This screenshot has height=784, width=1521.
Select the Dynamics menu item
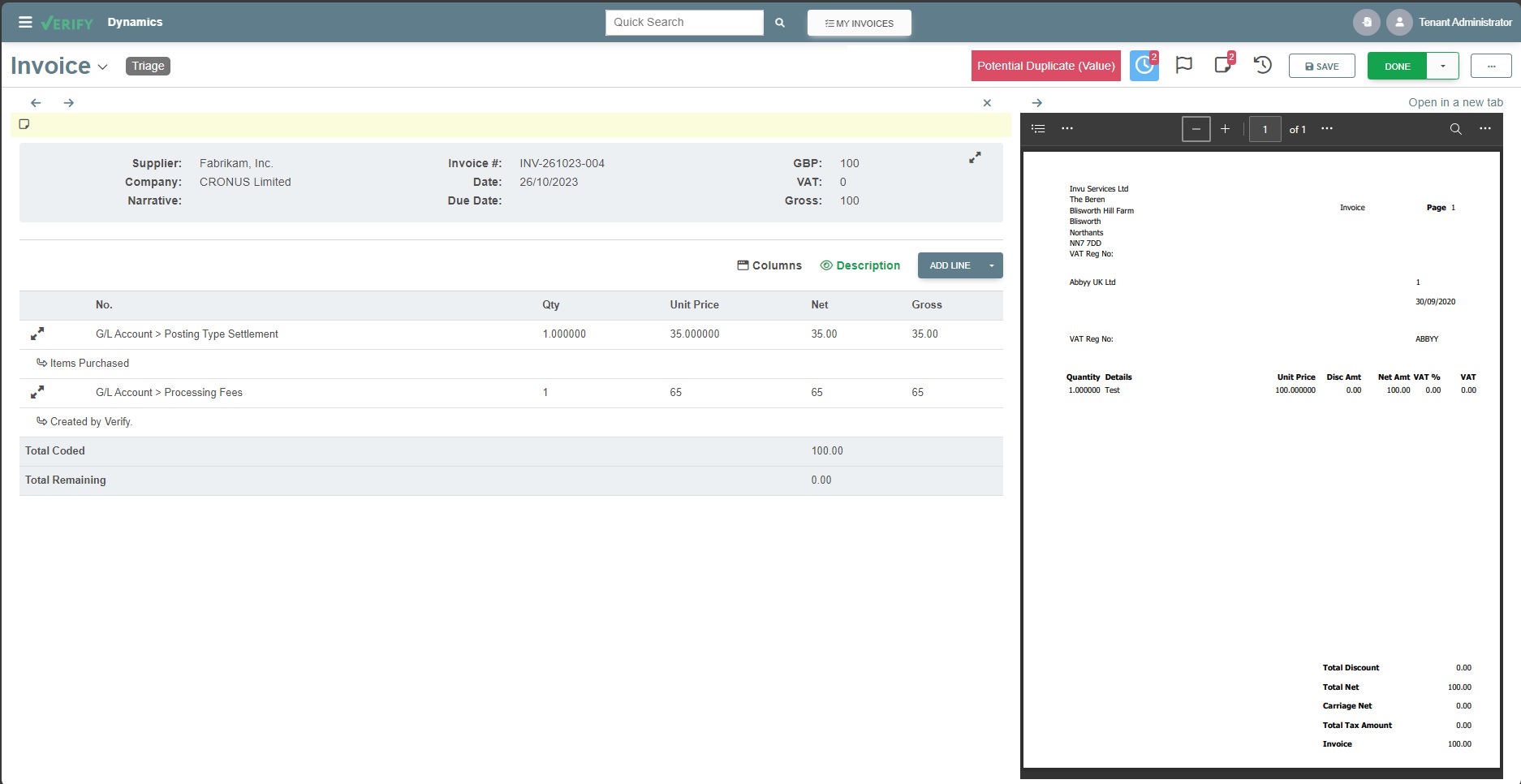(x=135, y=22)
